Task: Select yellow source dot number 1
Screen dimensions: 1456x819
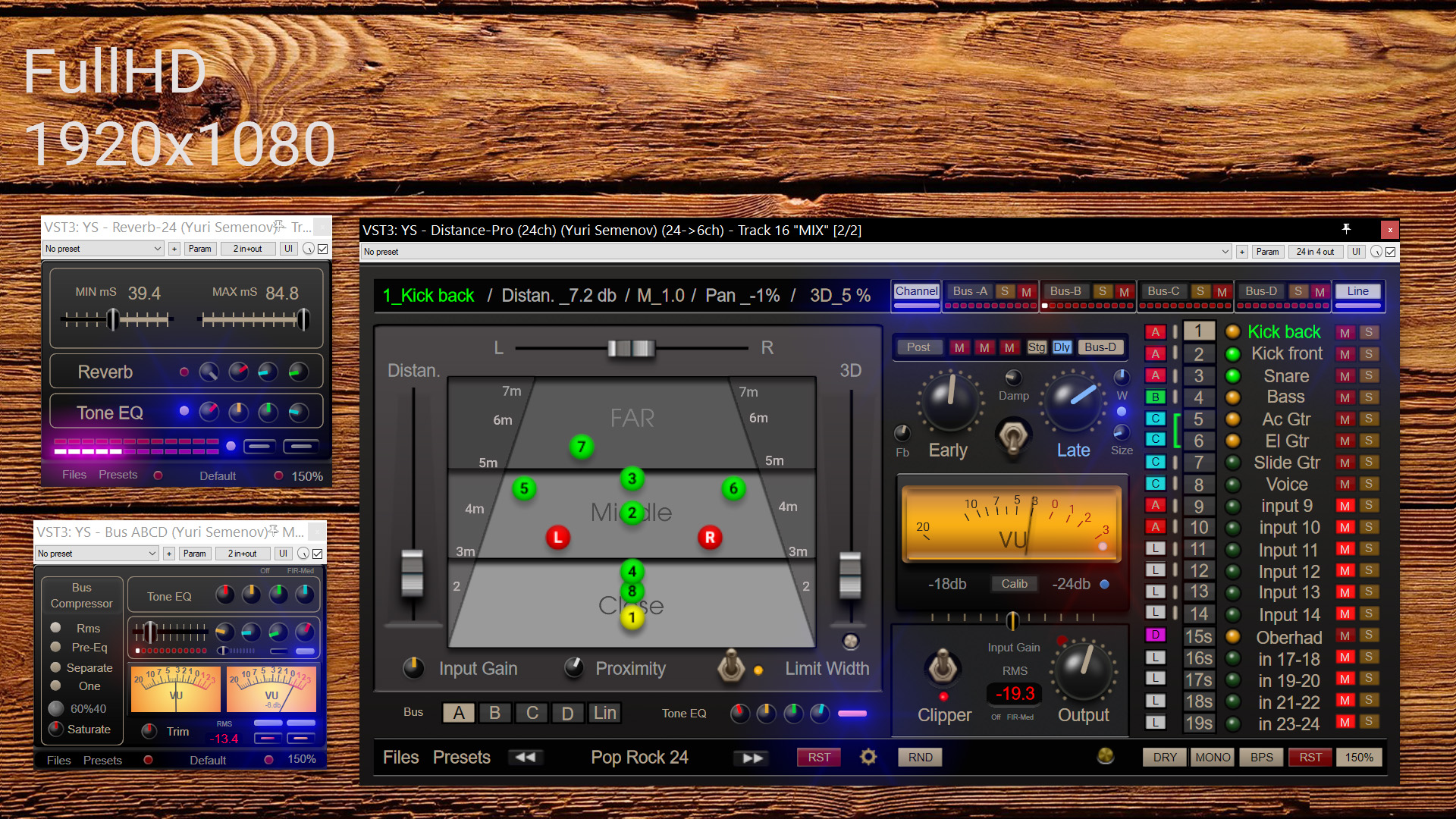Action: [632, 617]
